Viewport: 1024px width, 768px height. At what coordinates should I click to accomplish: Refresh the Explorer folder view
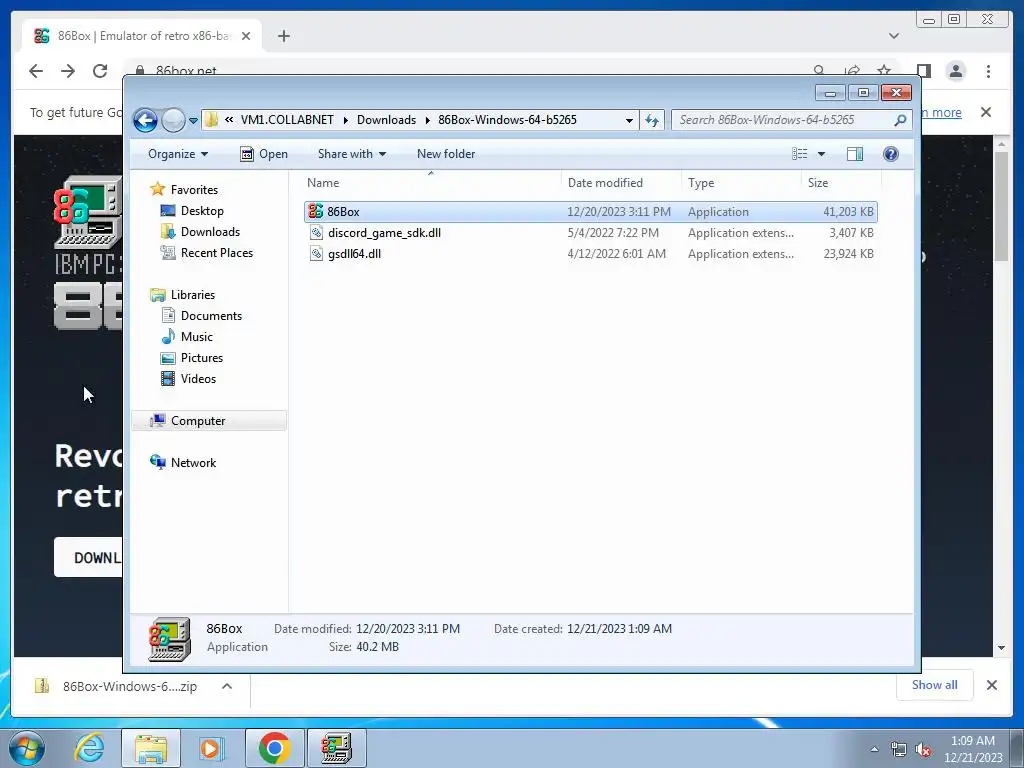click(x=652, y=120)
